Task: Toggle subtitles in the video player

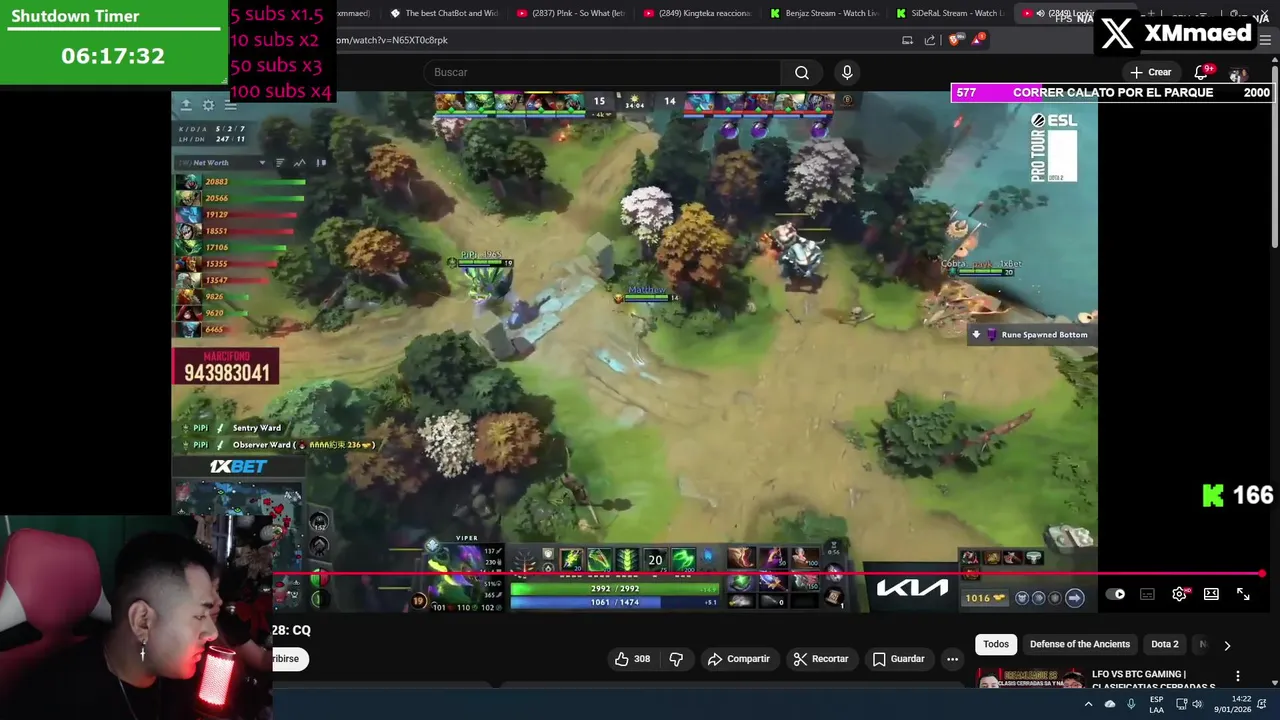Action: [x=1147, y=594]
